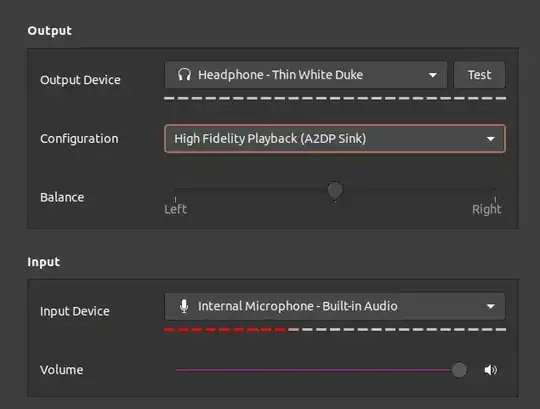Open High Fidelity Playback (A2DP Sink) menu
The width and height of the screenshot is (540, 409).
pyautogui.click(x=335, y=139)
